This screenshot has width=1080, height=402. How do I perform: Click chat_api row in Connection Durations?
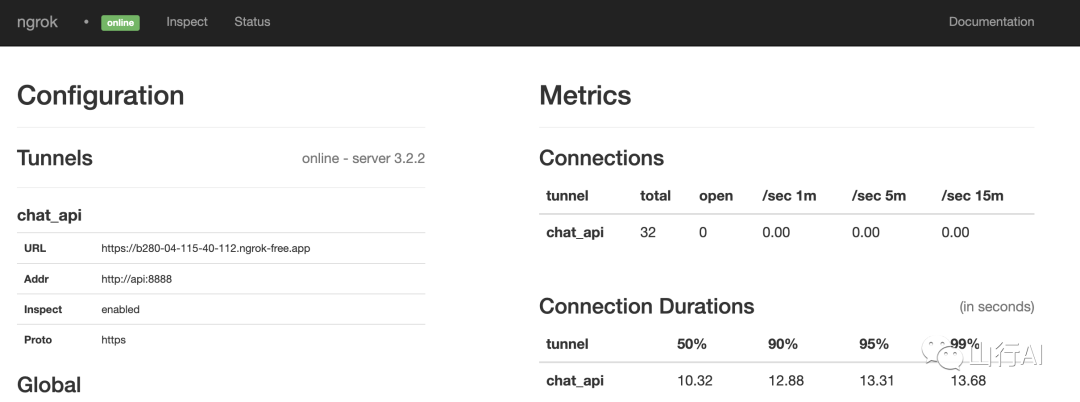click(x=575, y=381)
